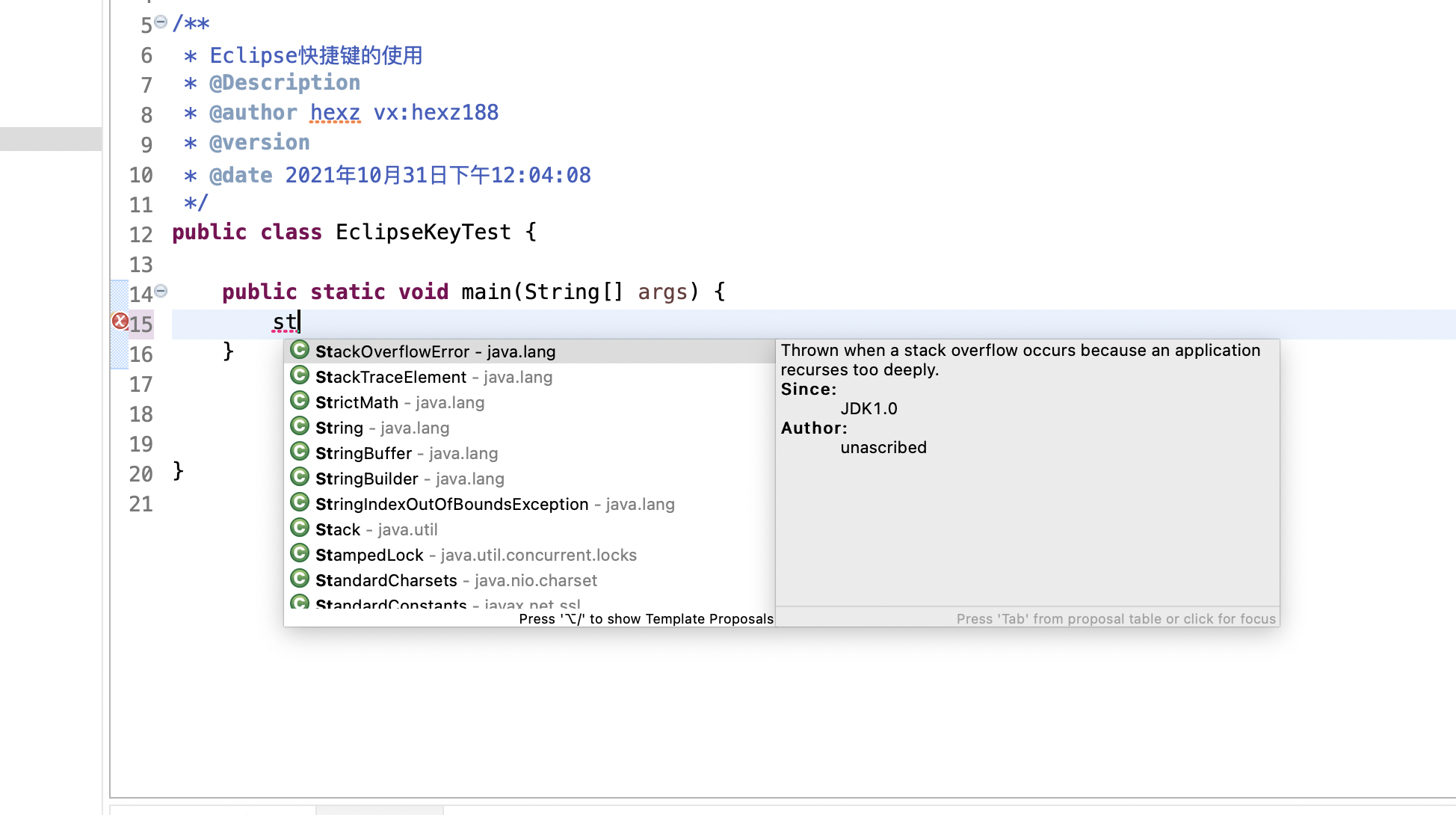The image size is (1456, 815).
Task: Collapse the main method fold at line 14
Action: click(x=161, y=291)
